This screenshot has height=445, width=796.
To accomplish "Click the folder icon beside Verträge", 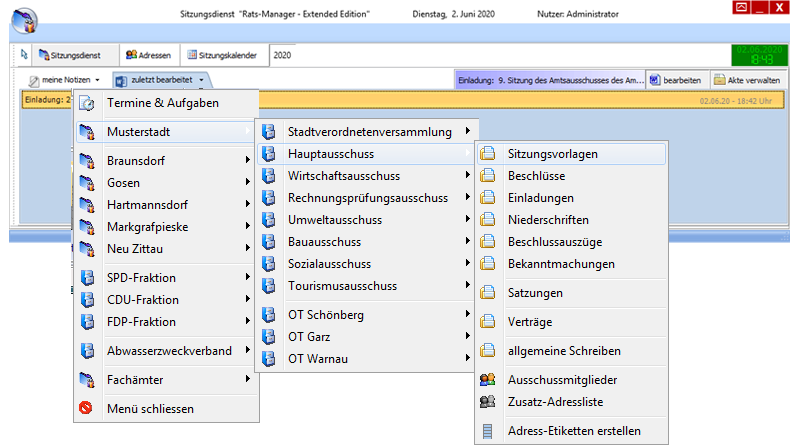I will [488, 322].
